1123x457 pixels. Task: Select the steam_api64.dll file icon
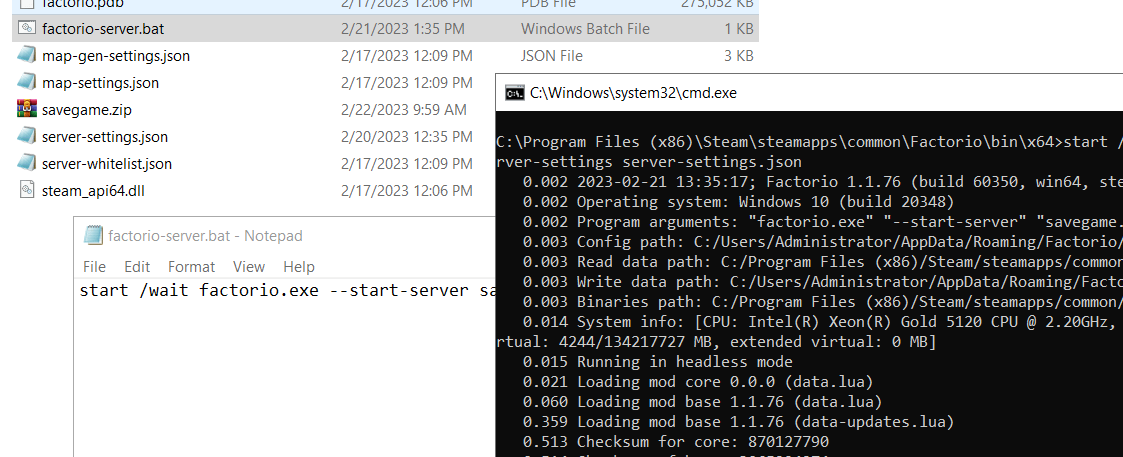click(26, 191)
